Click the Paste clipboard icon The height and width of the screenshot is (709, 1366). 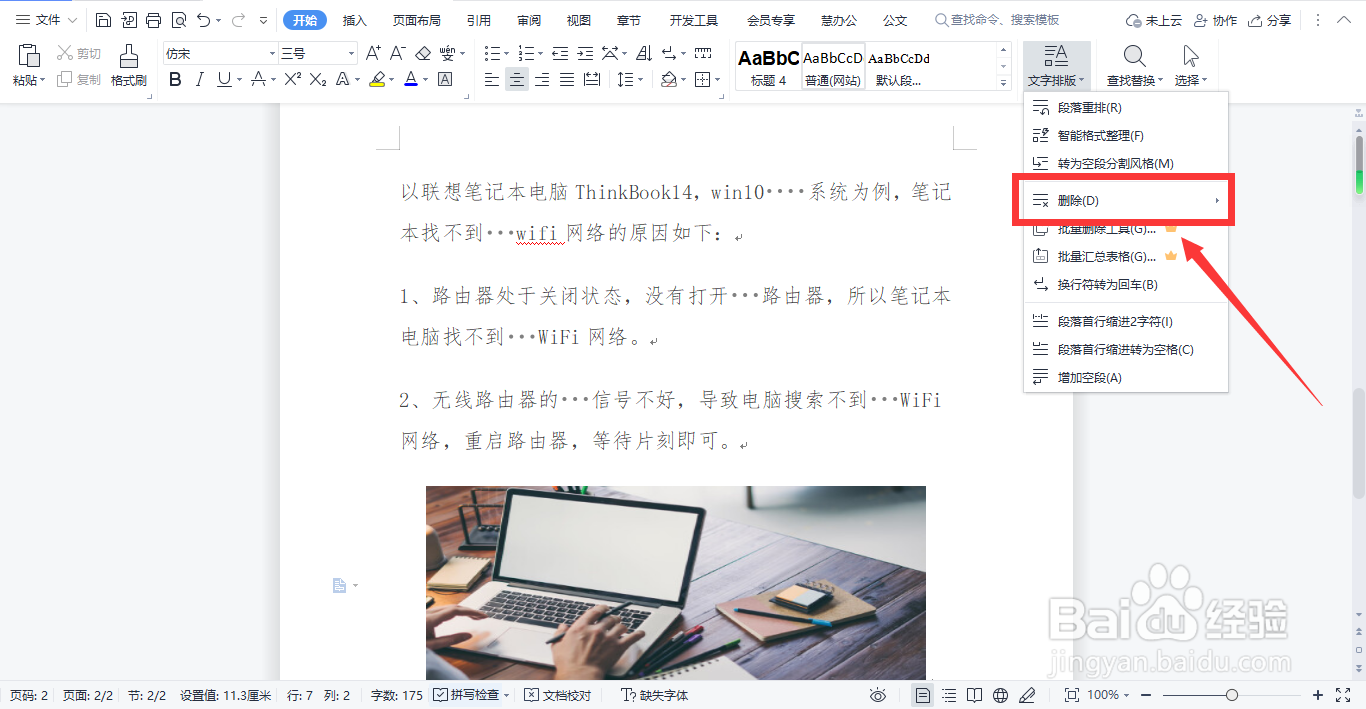pos(28,57)
